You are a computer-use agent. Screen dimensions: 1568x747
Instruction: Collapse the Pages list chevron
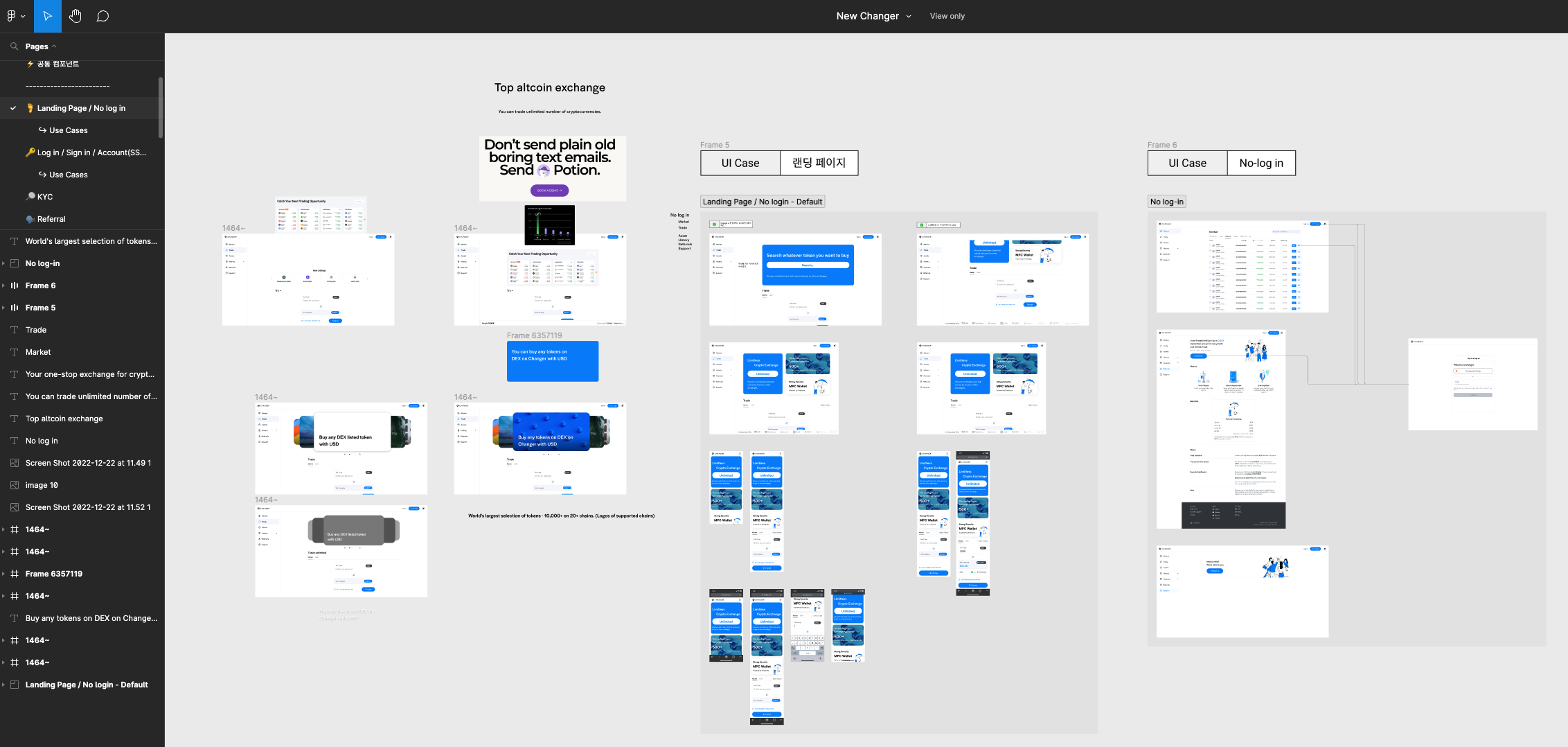[54, 46]
